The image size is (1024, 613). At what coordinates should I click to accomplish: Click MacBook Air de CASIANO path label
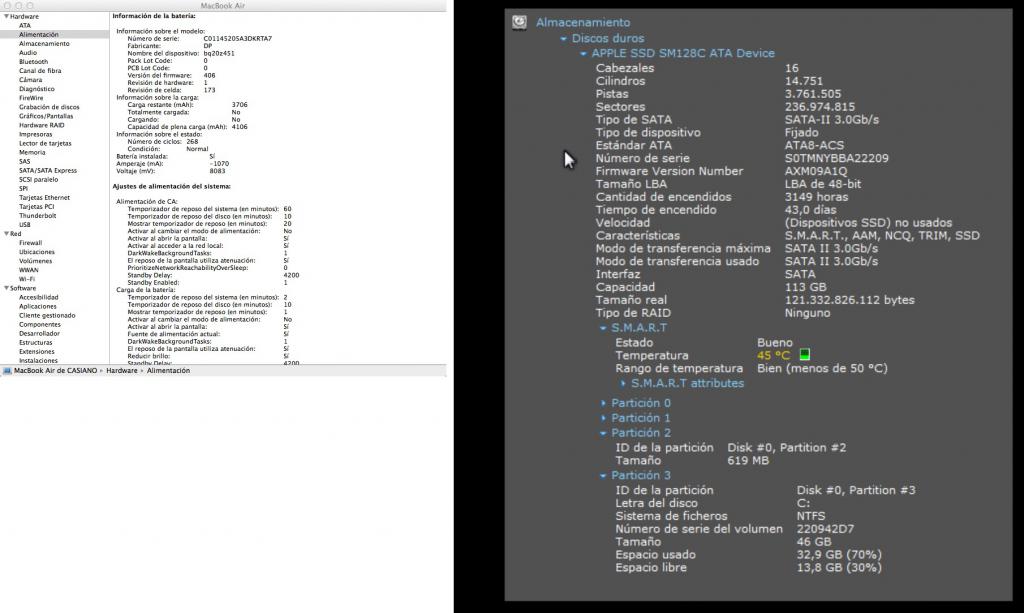pyautogui.click(x=56, y=371)
